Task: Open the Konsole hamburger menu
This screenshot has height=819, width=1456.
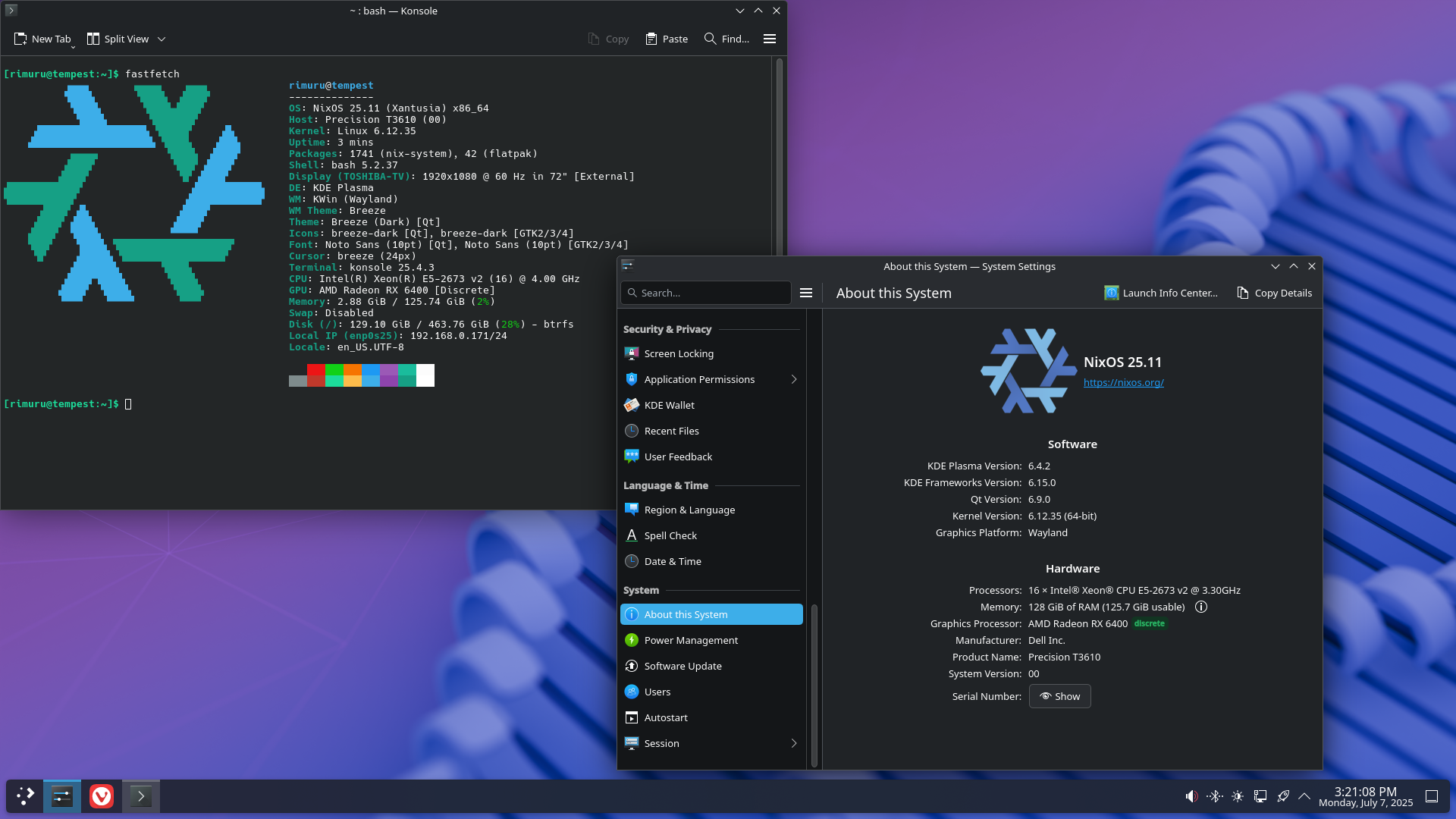Action: click(770, 39)
